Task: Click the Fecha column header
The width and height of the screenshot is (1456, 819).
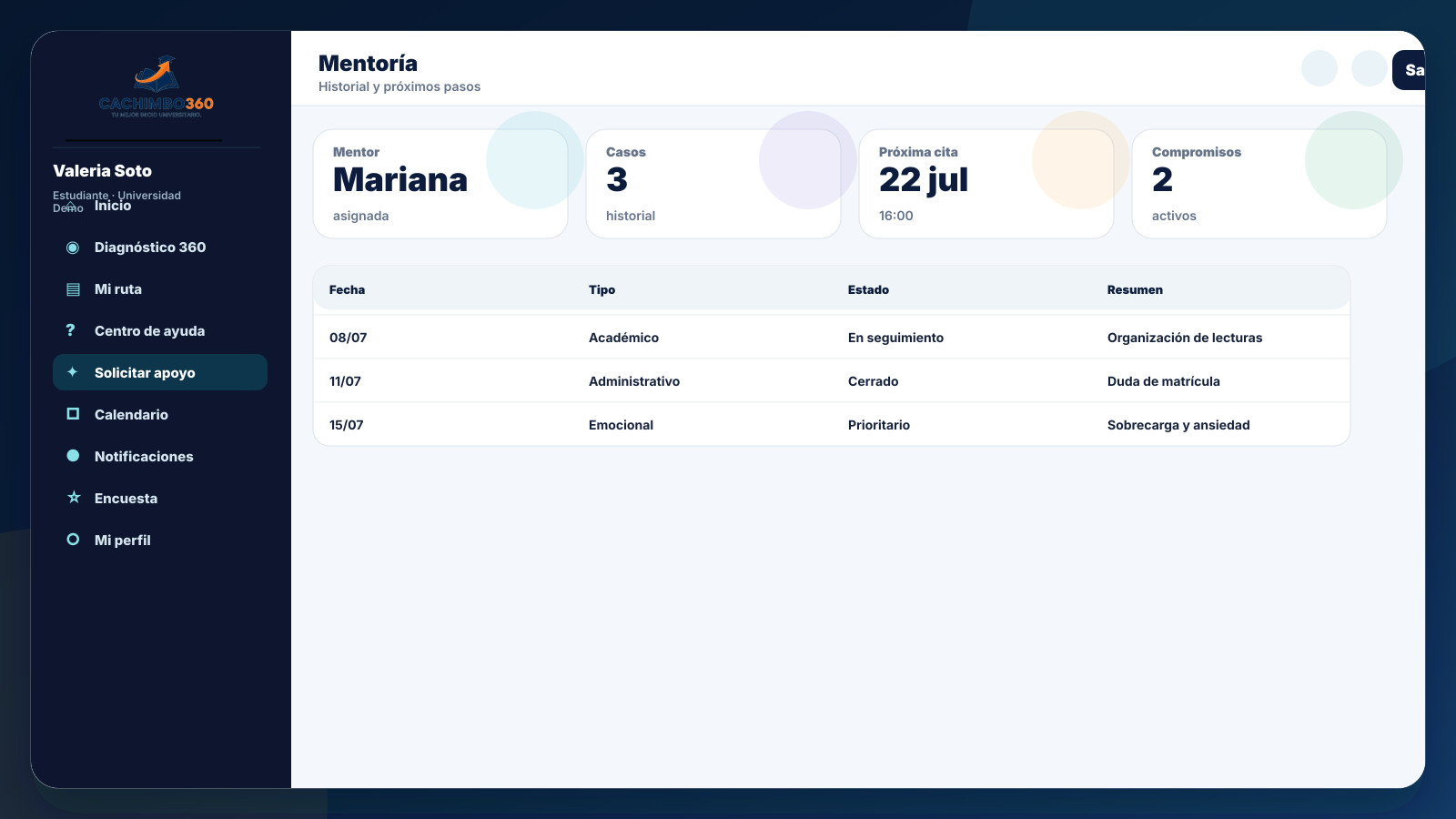Action: [x=347, y=289]
